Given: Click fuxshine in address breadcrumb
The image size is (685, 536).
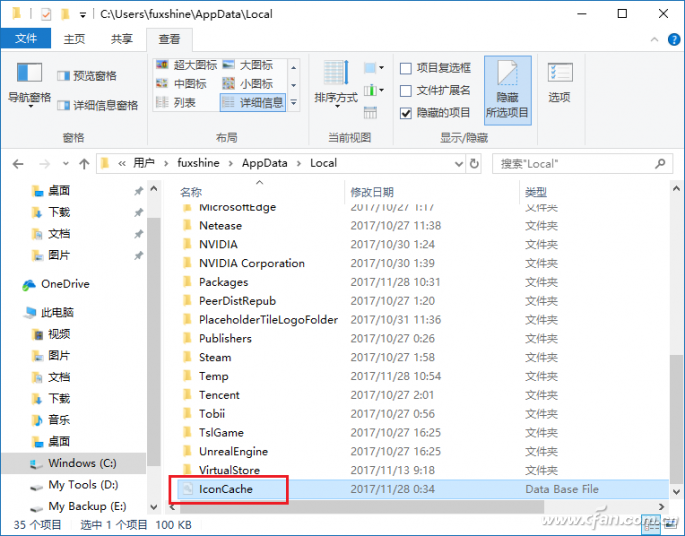Looking at the screenshot, I should tap(198, 163).
